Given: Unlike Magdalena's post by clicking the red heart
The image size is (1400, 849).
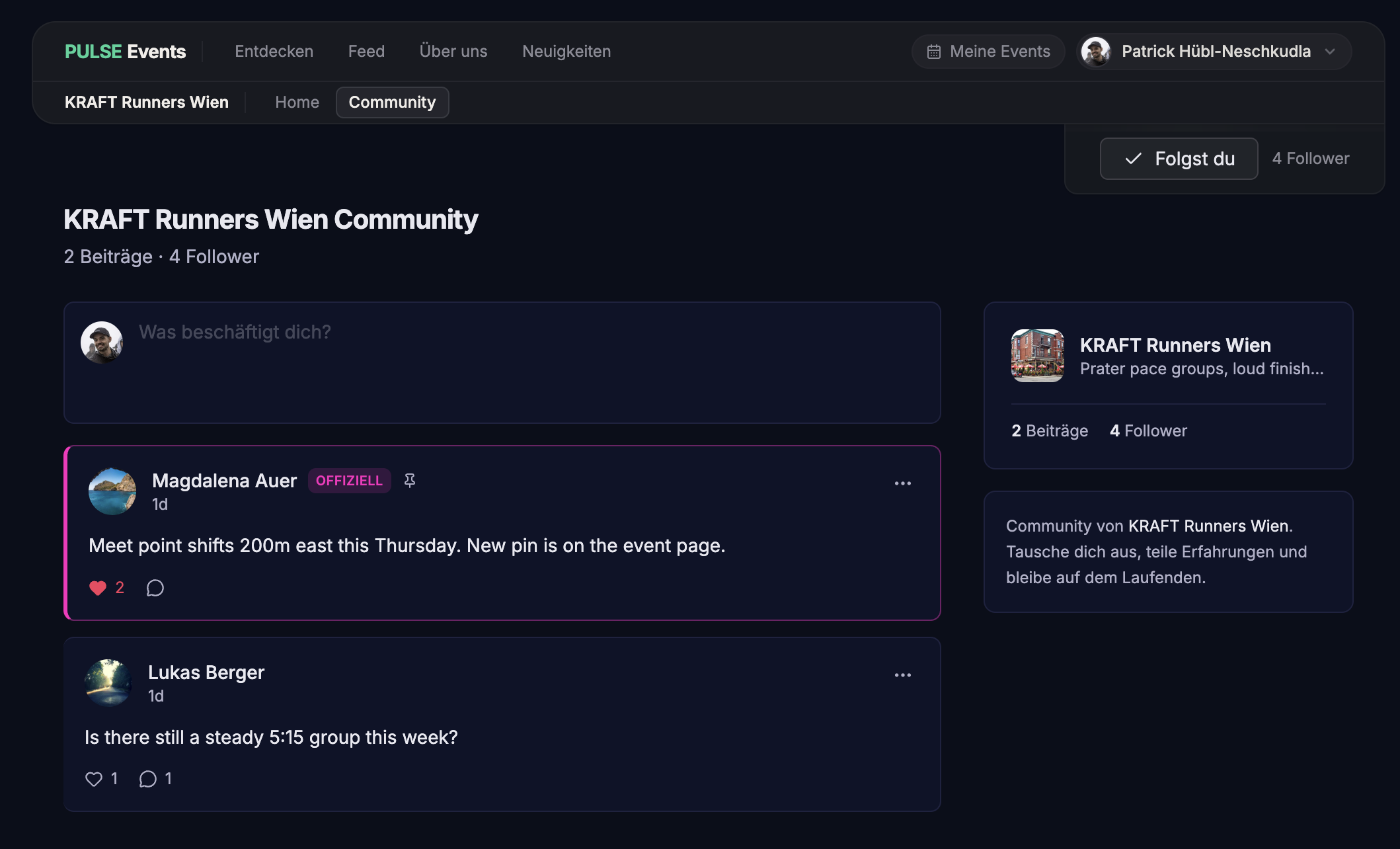Looking at the screenshot, I should click(97, 588).
